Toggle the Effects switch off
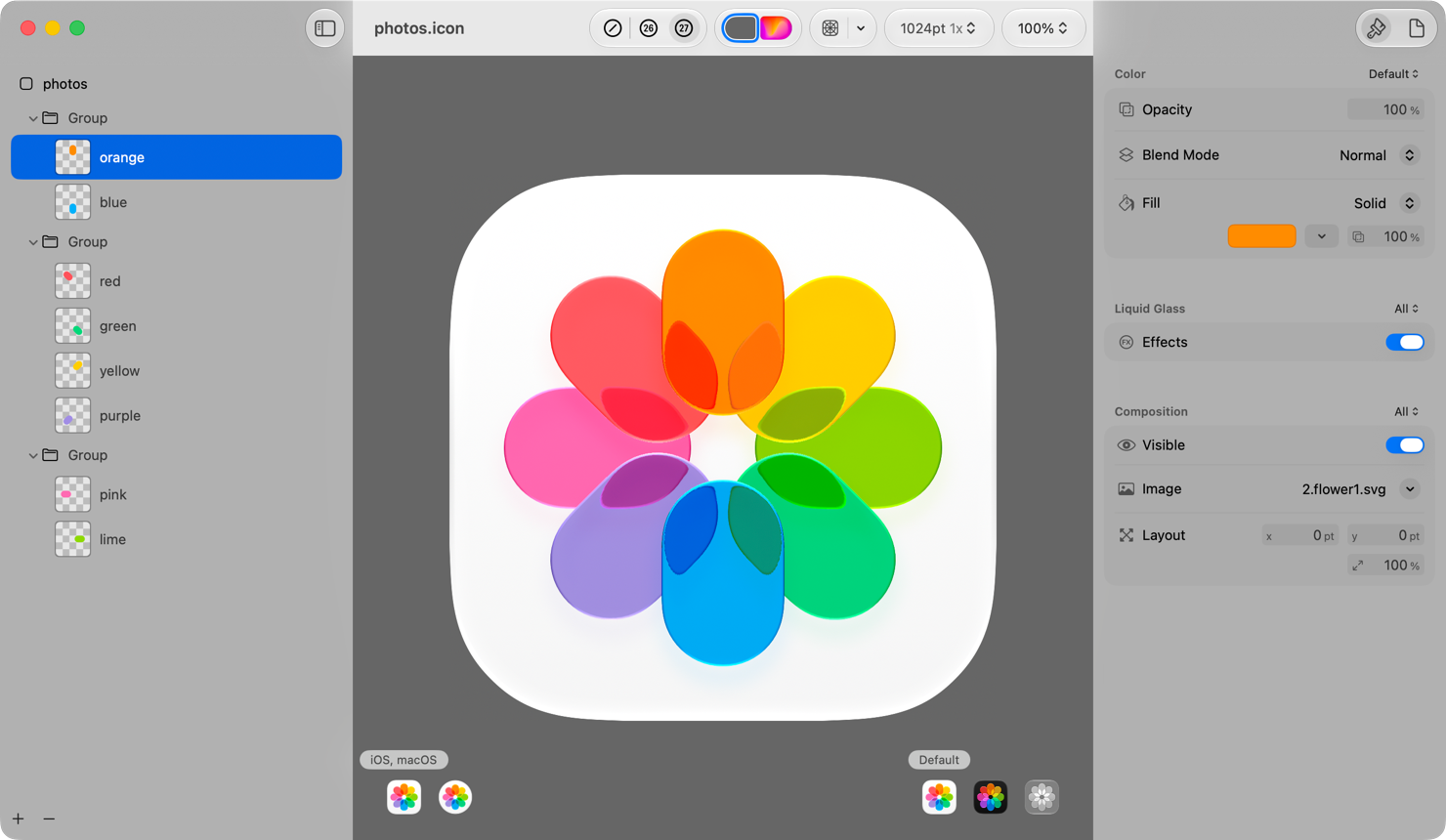This screenshot has width=1446, height=840. [1405, 342]
